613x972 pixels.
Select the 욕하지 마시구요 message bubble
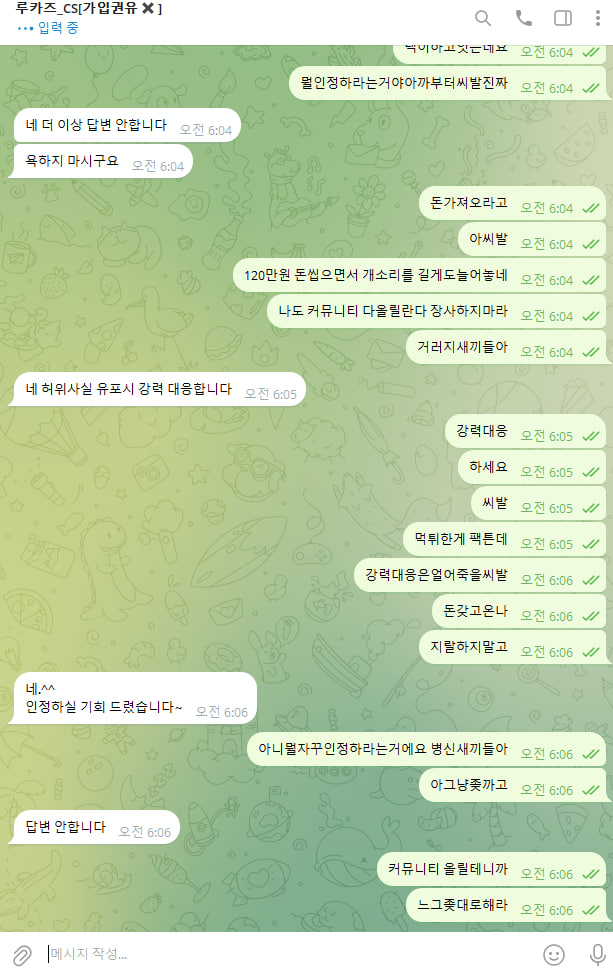pyautogui.click(x=103, y=161)
